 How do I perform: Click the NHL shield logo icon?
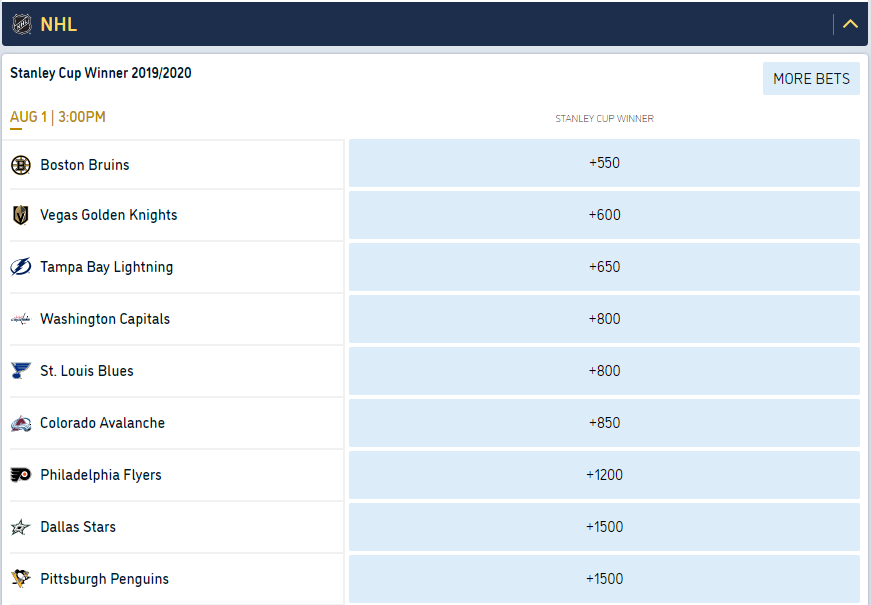(x=22, y=24)
